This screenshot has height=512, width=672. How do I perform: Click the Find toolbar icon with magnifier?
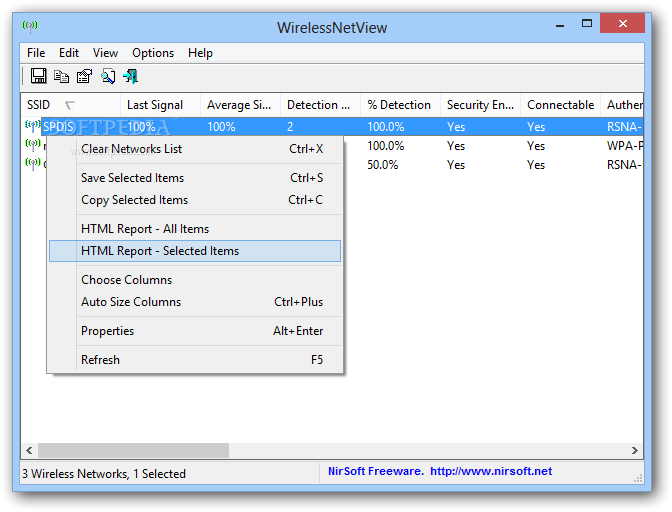pyautogui.click(x=108, y=76)
